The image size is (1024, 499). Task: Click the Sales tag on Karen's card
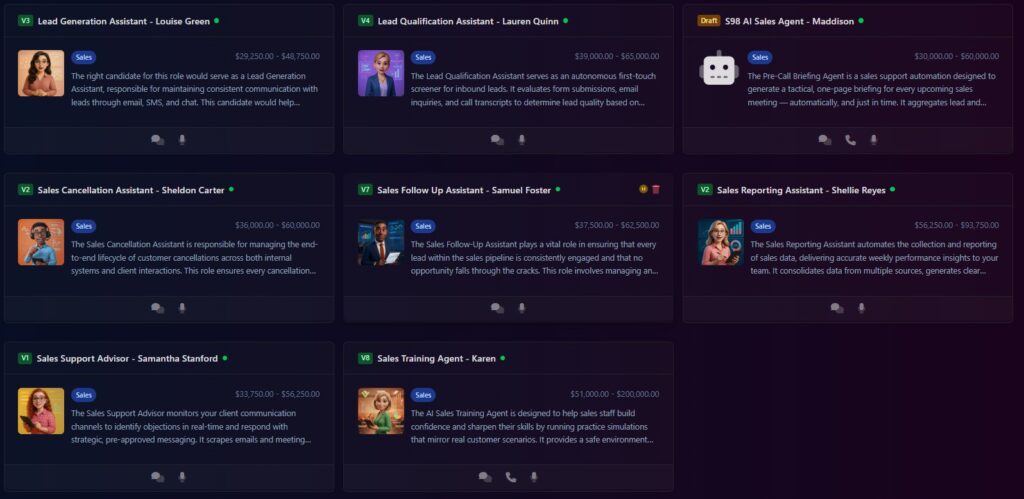pyautogui.click(x=423, y=395)
